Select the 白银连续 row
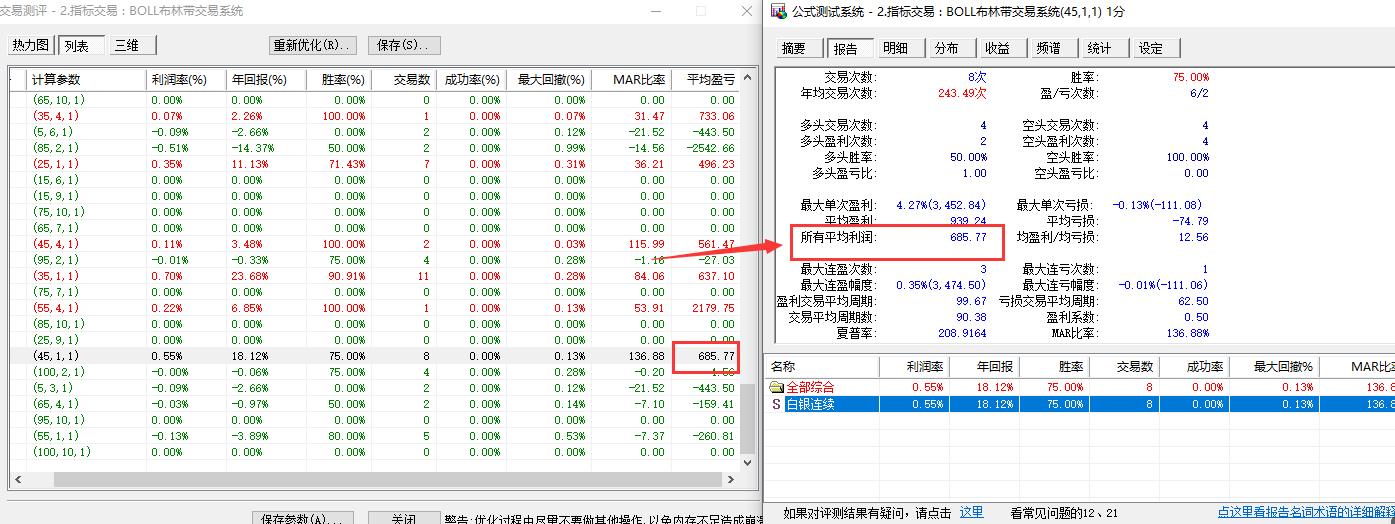Viewport: 1395px width, 524px height. click(1080, 404)
